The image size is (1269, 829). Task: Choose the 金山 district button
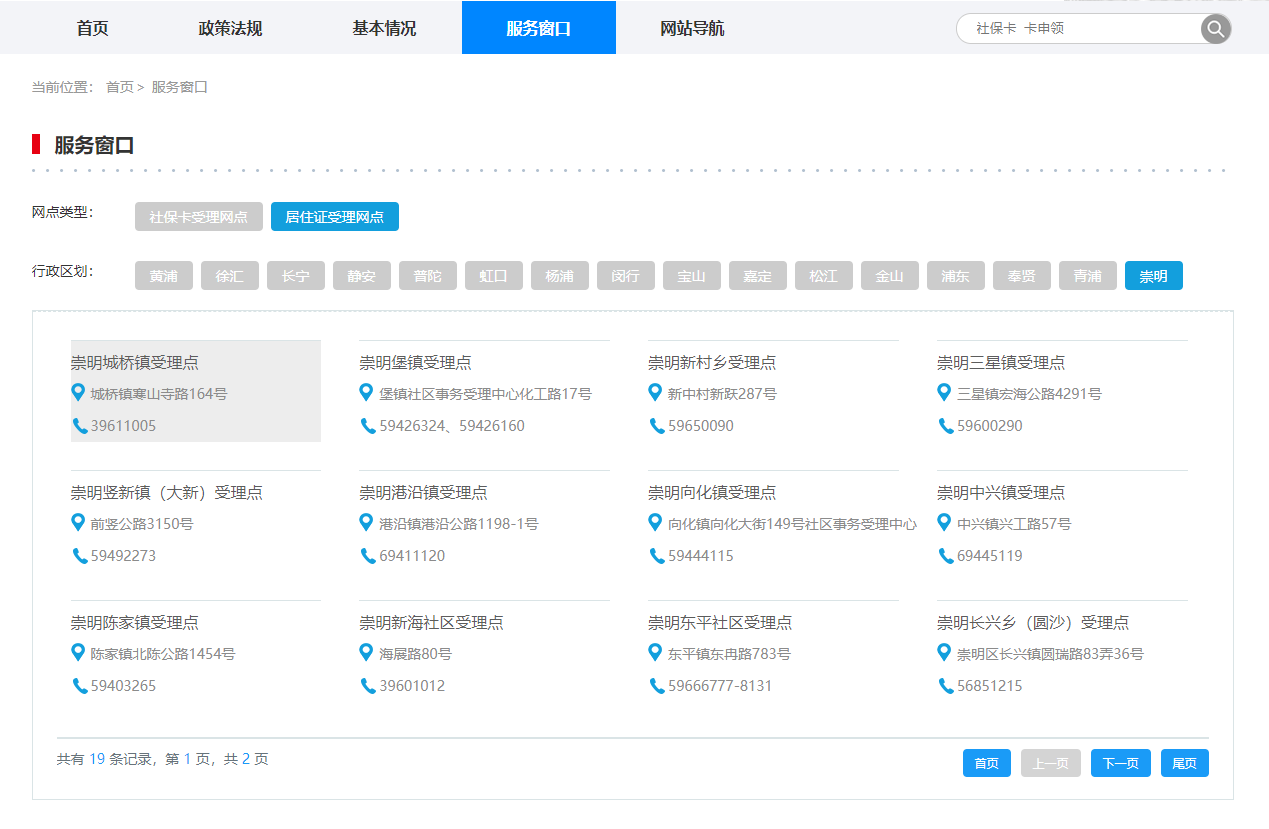(890, 276)
